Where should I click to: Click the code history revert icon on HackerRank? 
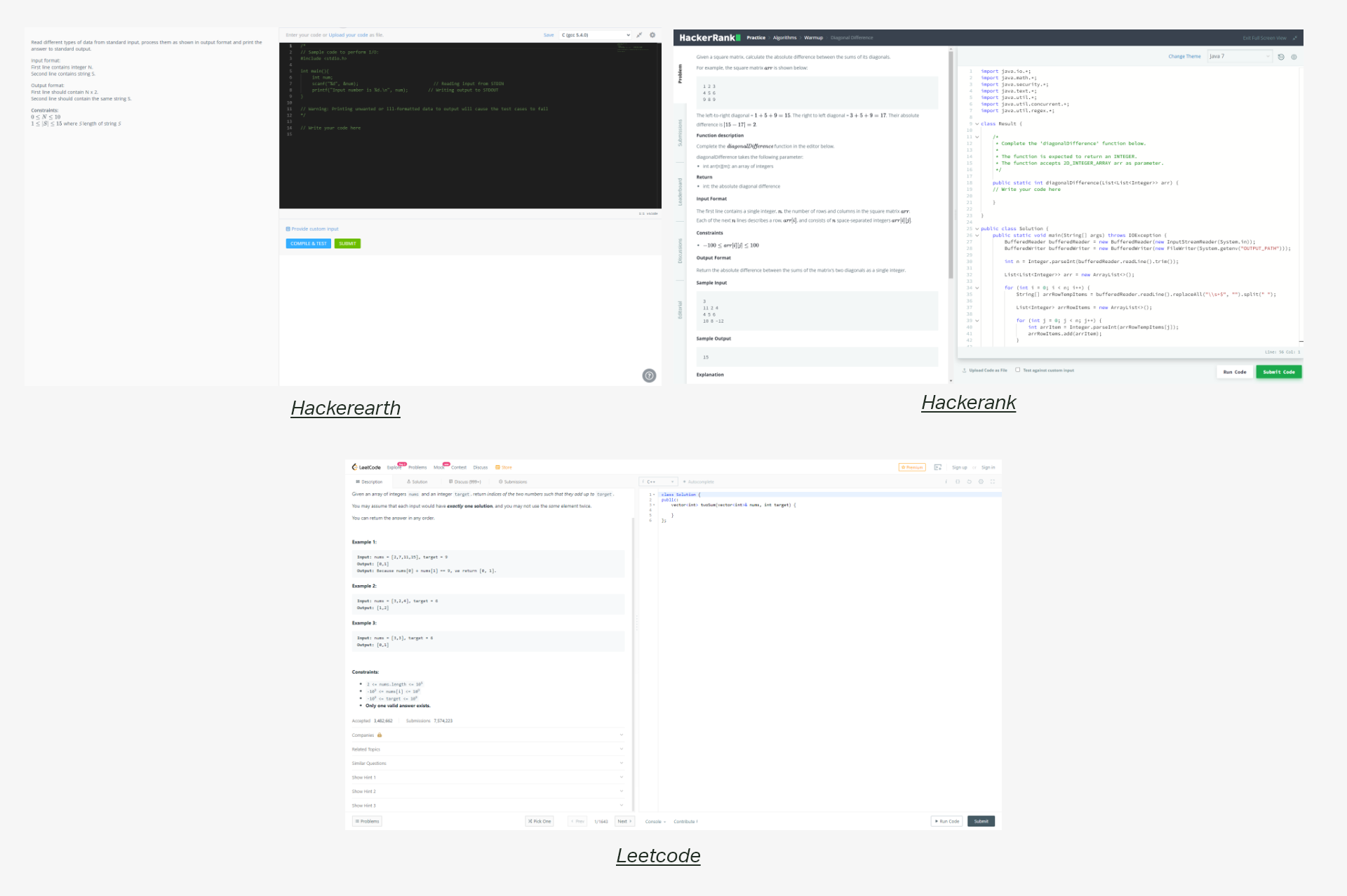tap(1281, 57)
